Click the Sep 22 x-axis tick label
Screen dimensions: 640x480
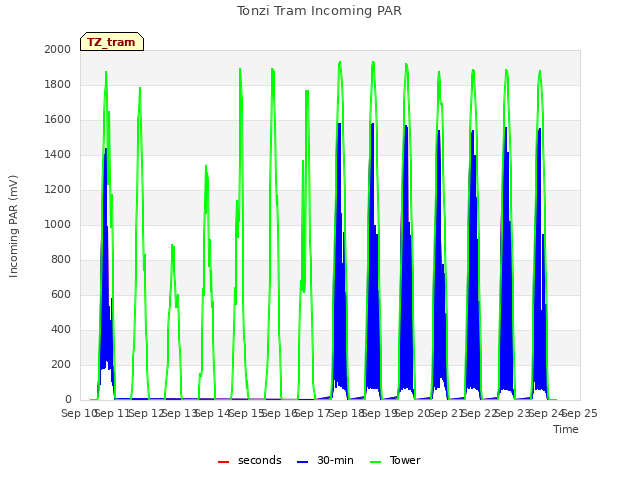click(x=480, y=413)
